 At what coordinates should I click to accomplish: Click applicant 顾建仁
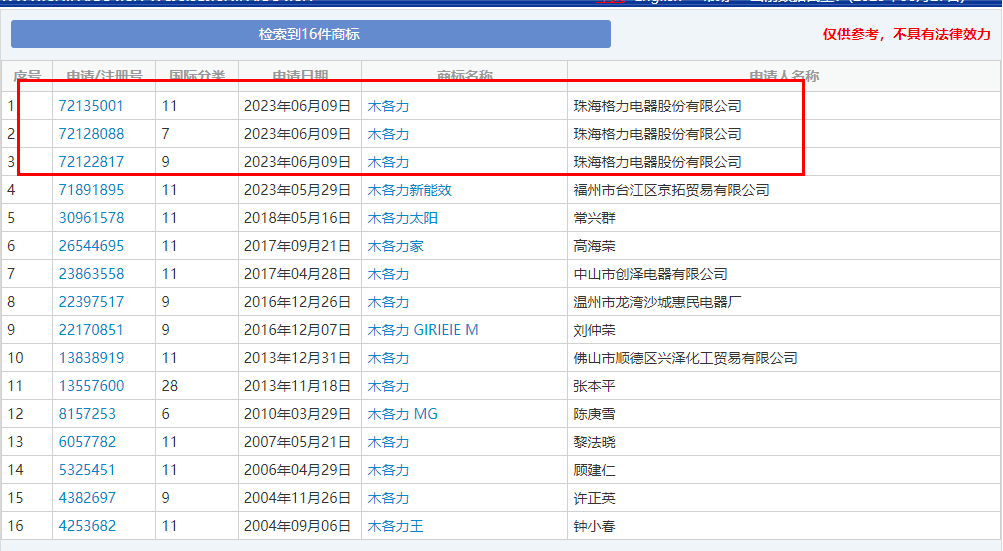tap(595, 470)
